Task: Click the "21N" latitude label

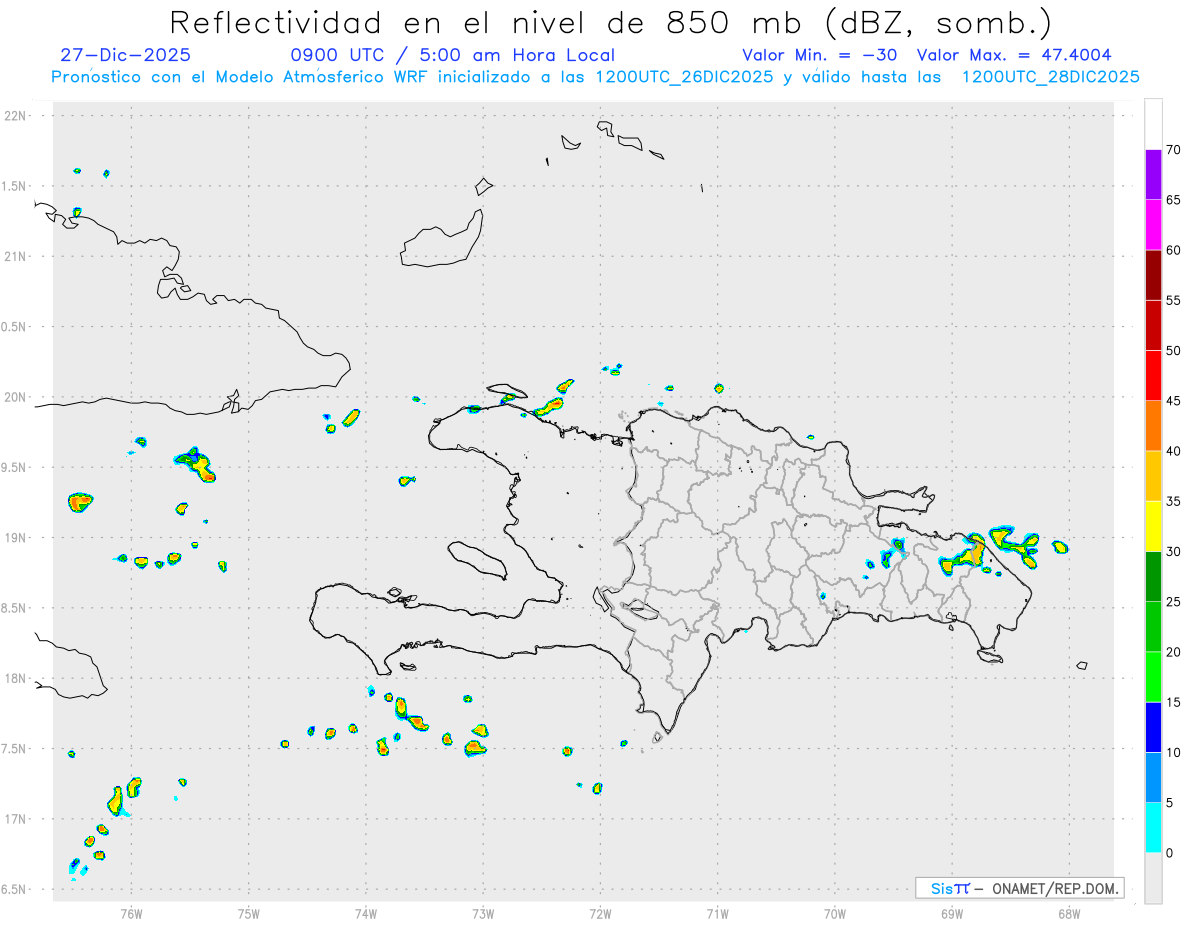Action: pyautogui.click(x=15, y=257)
